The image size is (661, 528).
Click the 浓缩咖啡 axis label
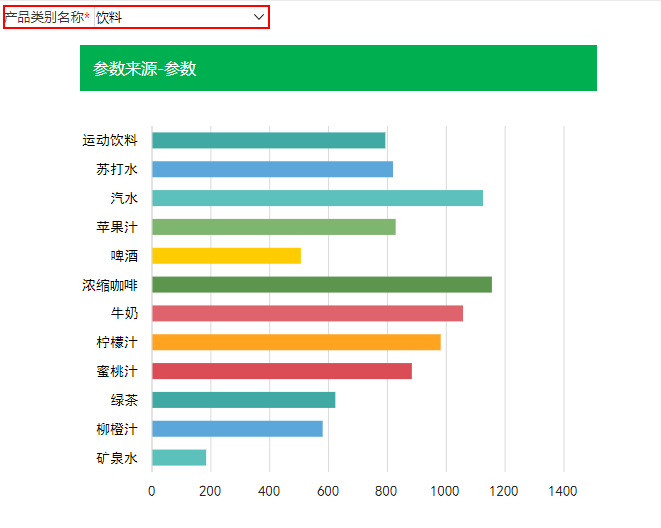pos(110,285)
